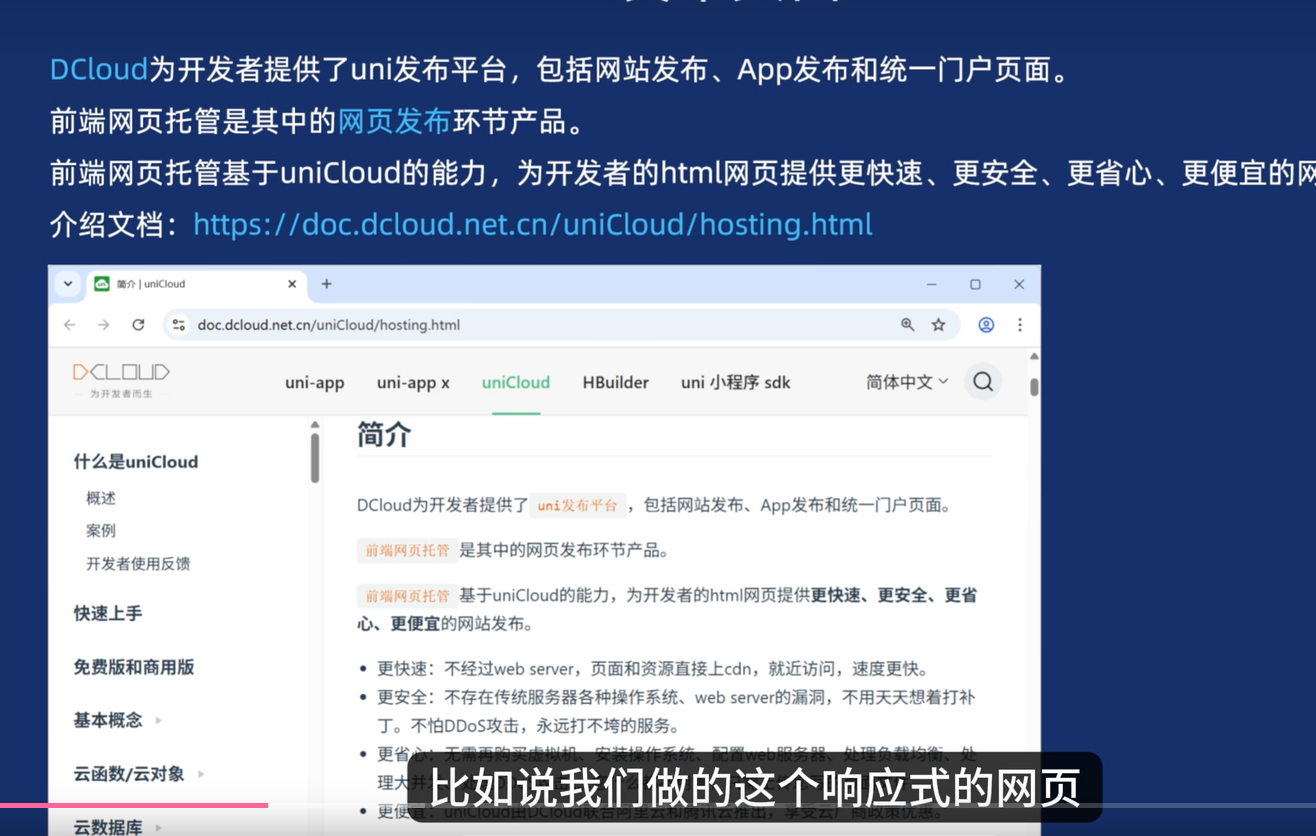Open the HBuilder nav tab
This screenshot has height=836, width=1316.
pyautogui.click(x=616, y=383)
